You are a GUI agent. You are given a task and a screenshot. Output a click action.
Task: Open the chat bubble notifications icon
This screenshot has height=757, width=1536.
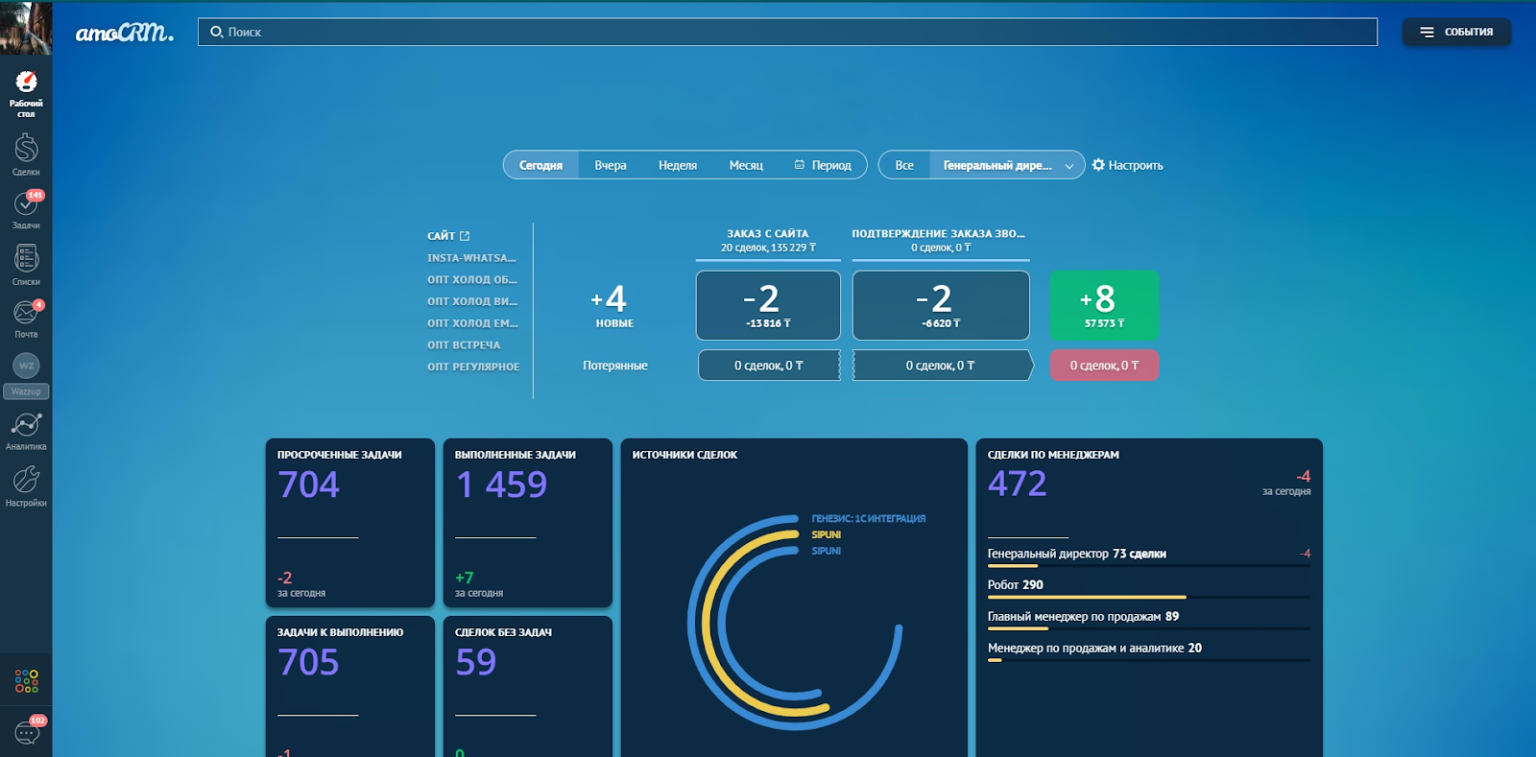coord(26,733)
